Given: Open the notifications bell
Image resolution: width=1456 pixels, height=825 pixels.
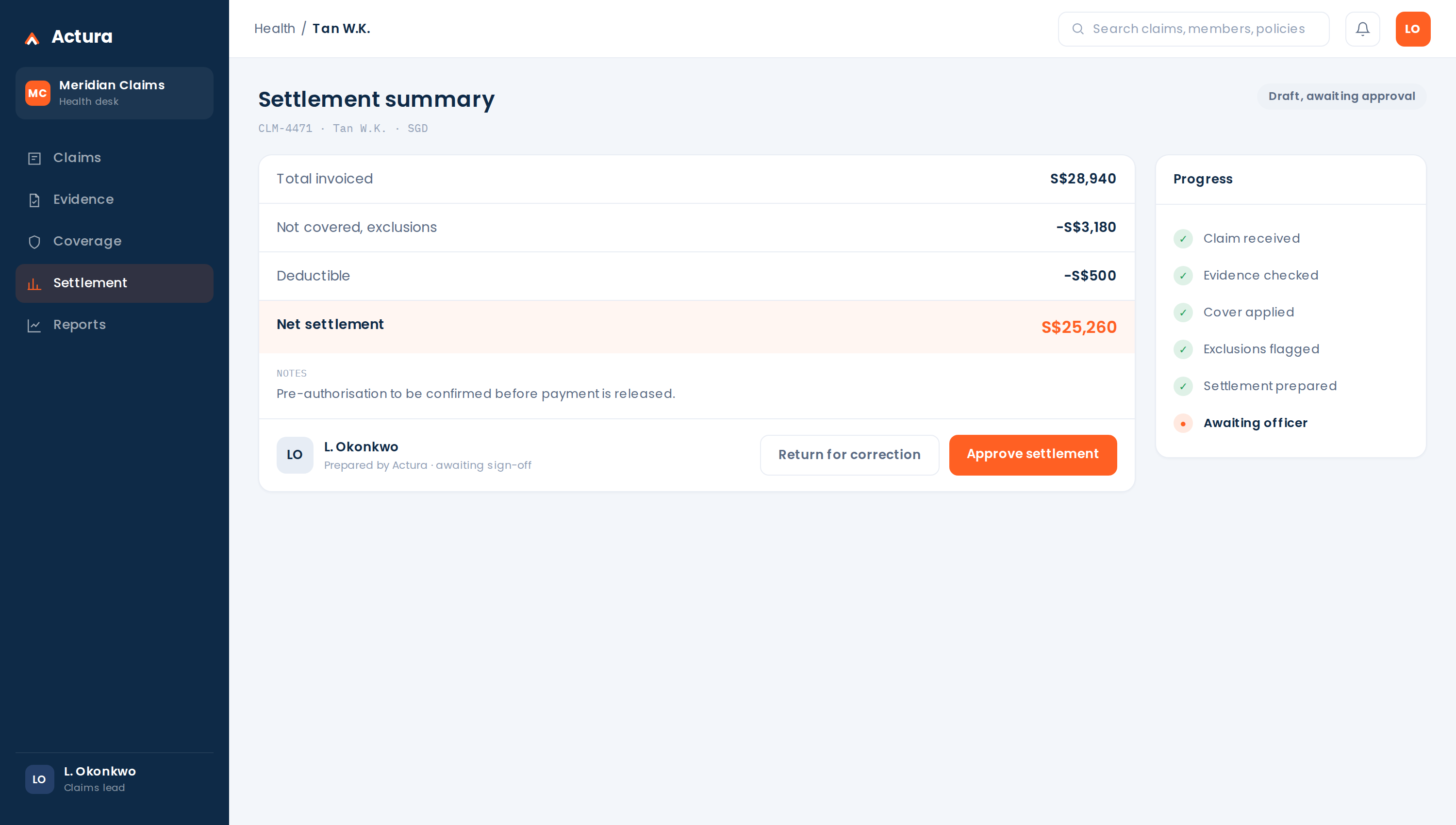Looking at the screenshot, I should point(1362,29).
